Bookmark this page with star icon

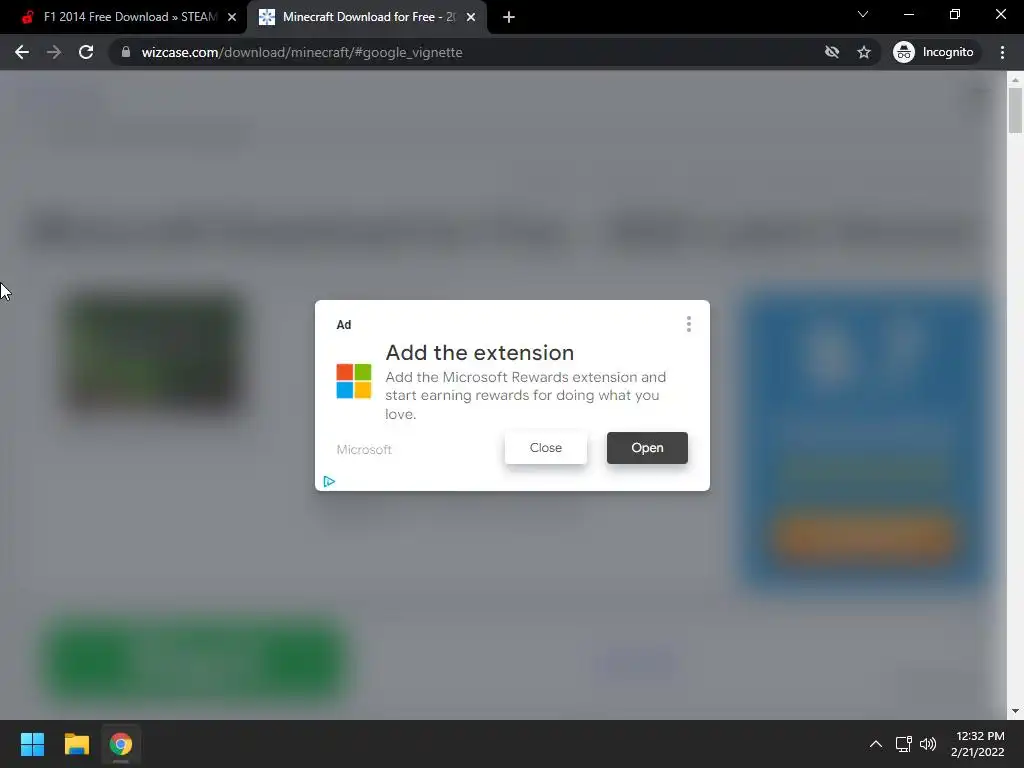point(864,52)
